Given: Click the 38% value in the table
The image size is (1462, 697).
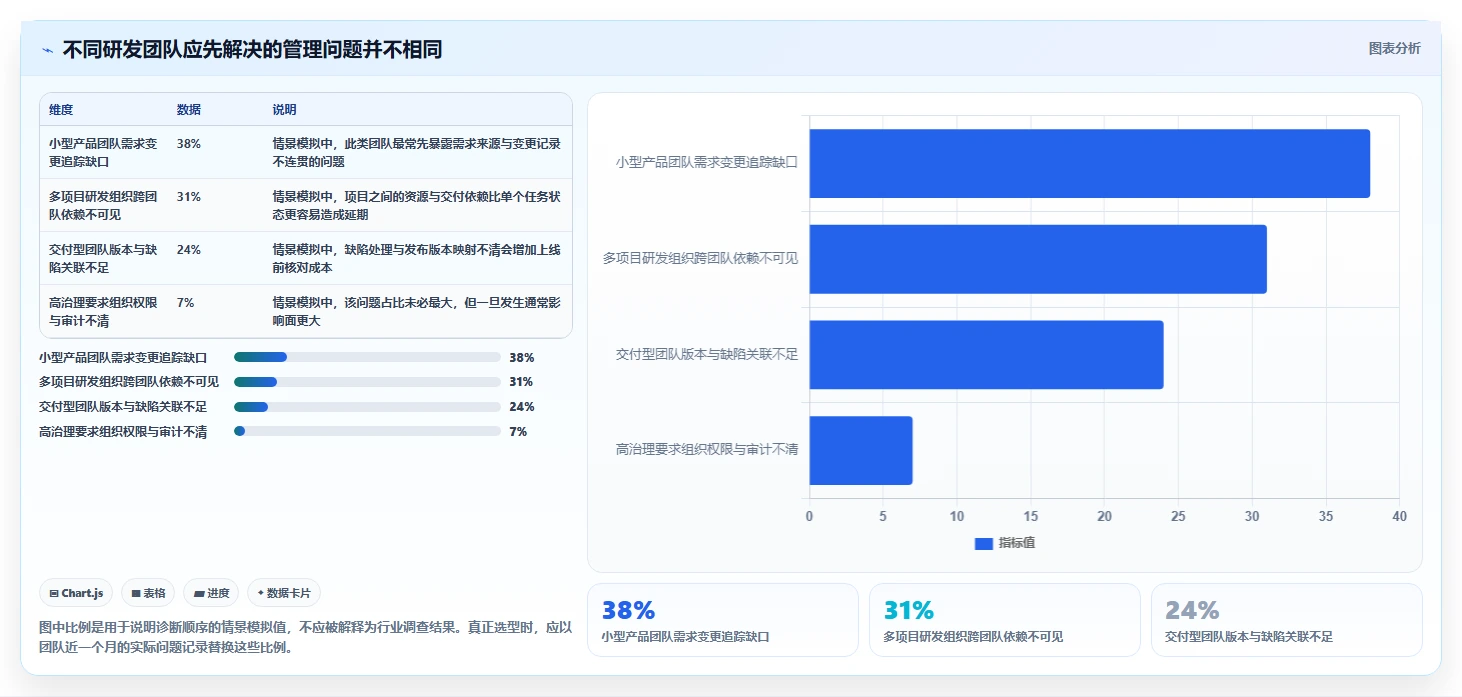Looking at the screenshot, I should [x=189, y=144].
